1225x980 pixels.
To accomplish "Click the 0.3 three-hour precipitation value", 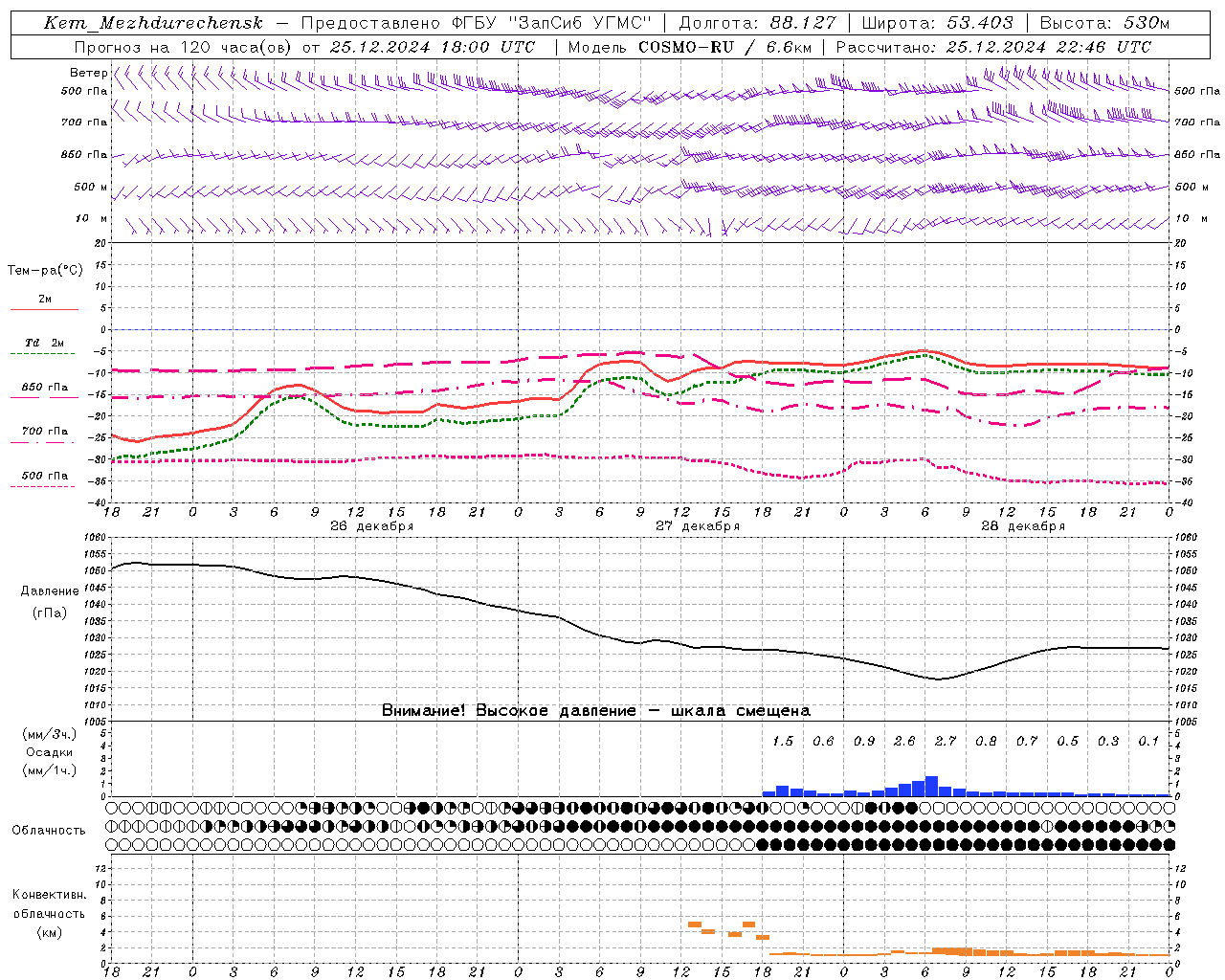I will tap(1108, 741).
